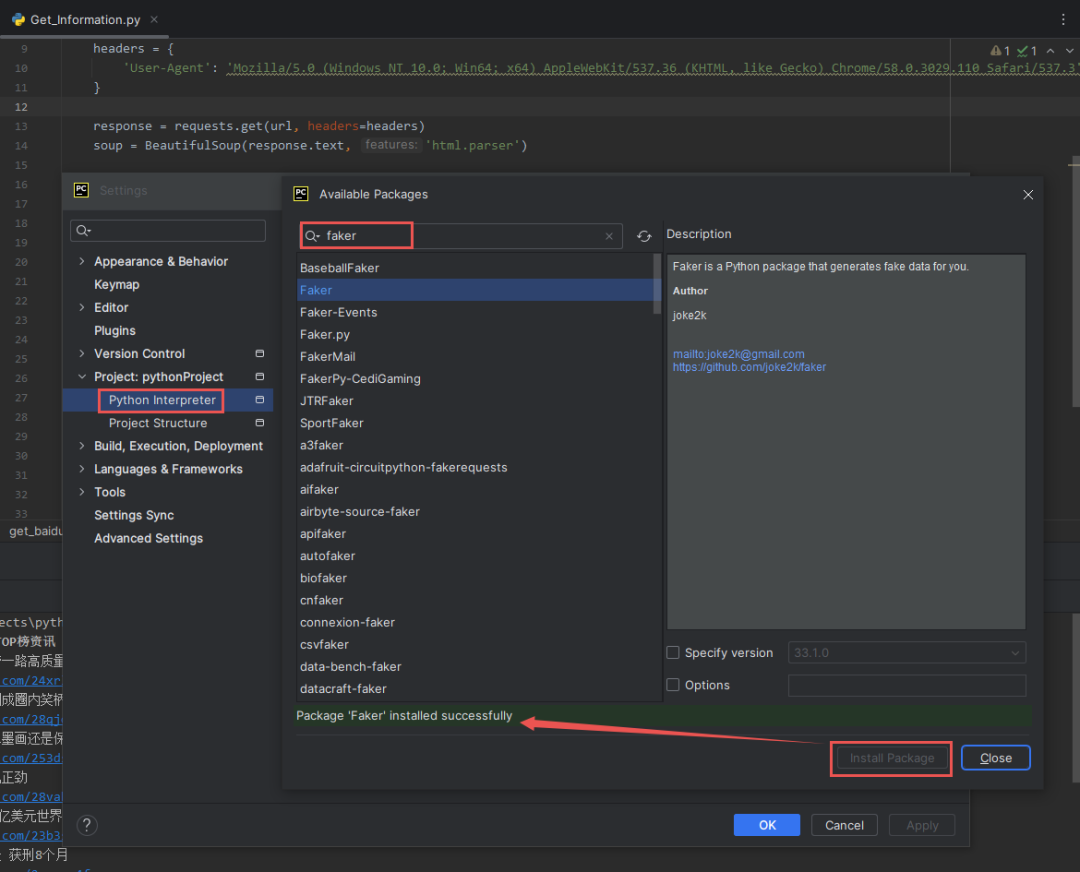Open the github.com/joke2k/faker link
Screen dimensions: 1080x872
click(x=749, y=367)
